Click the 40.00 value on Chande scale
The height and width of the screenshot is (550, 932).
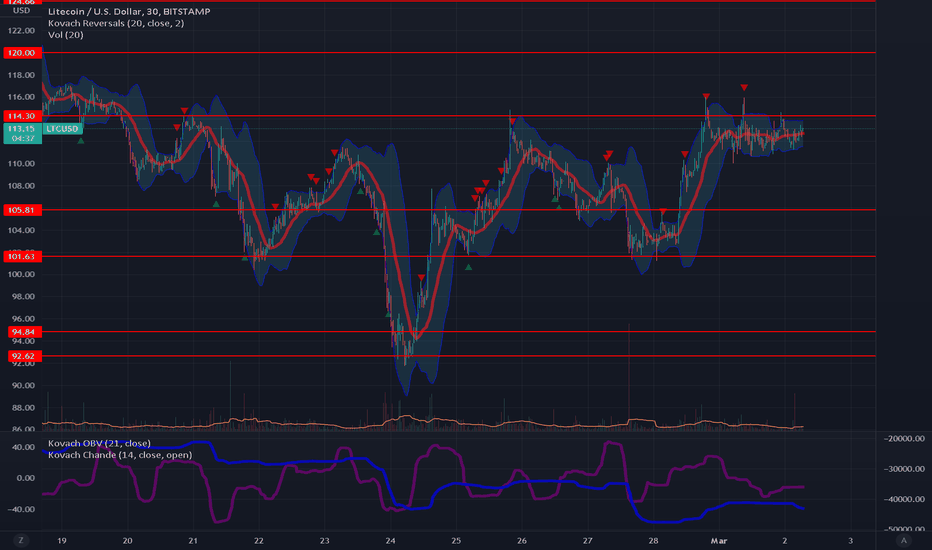(x=25, y=447)
